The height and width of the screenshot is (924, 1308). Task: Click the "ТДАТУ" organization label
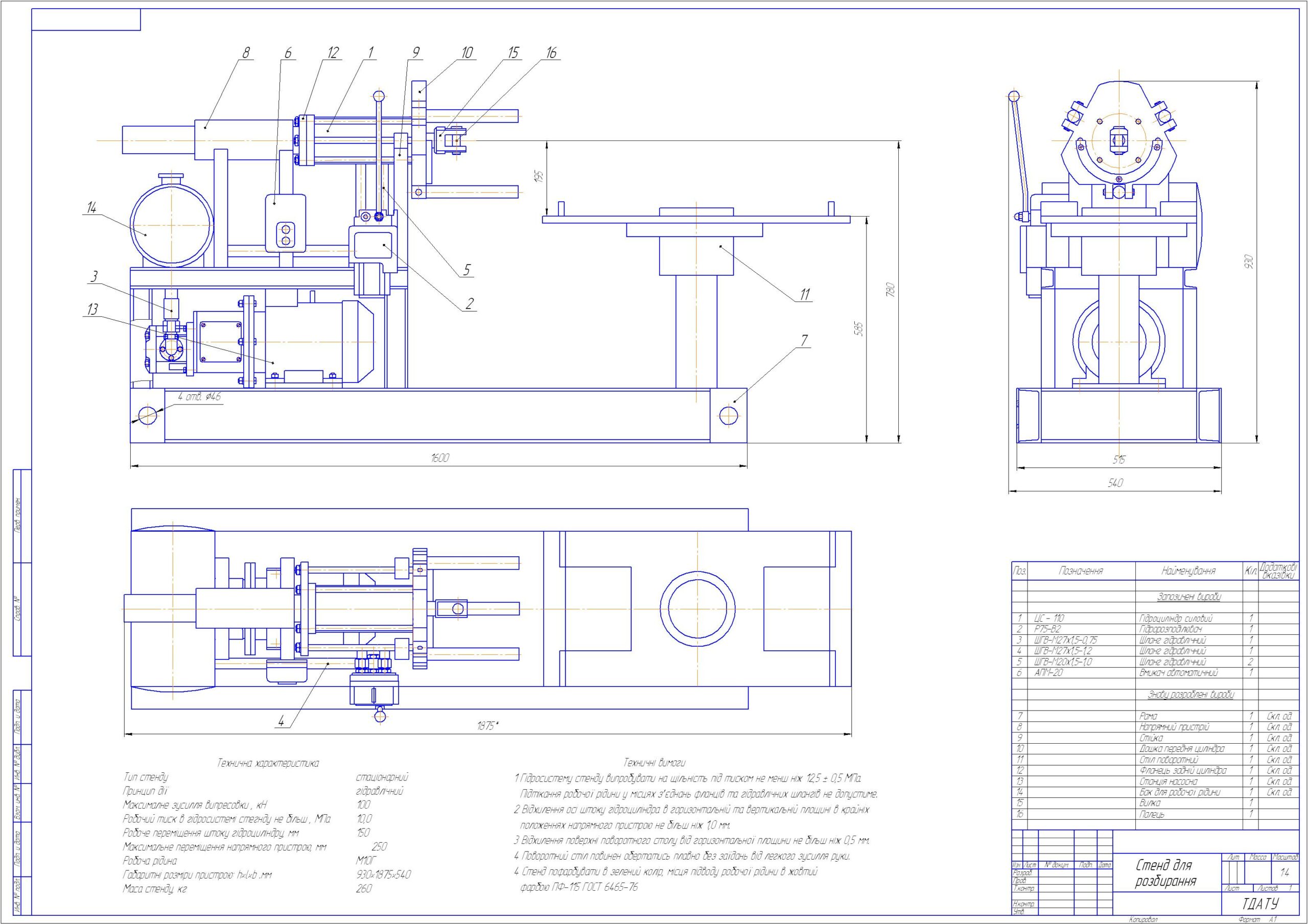1260,904
